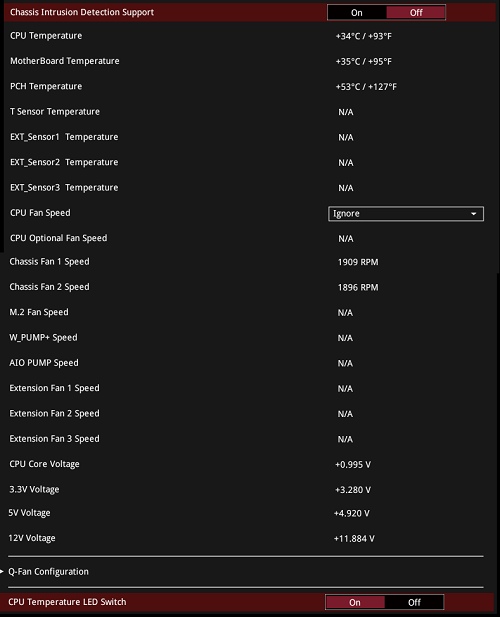Click the EXT_Sensor1 Temperature label
Screen dimensions: 500x617
64,137
